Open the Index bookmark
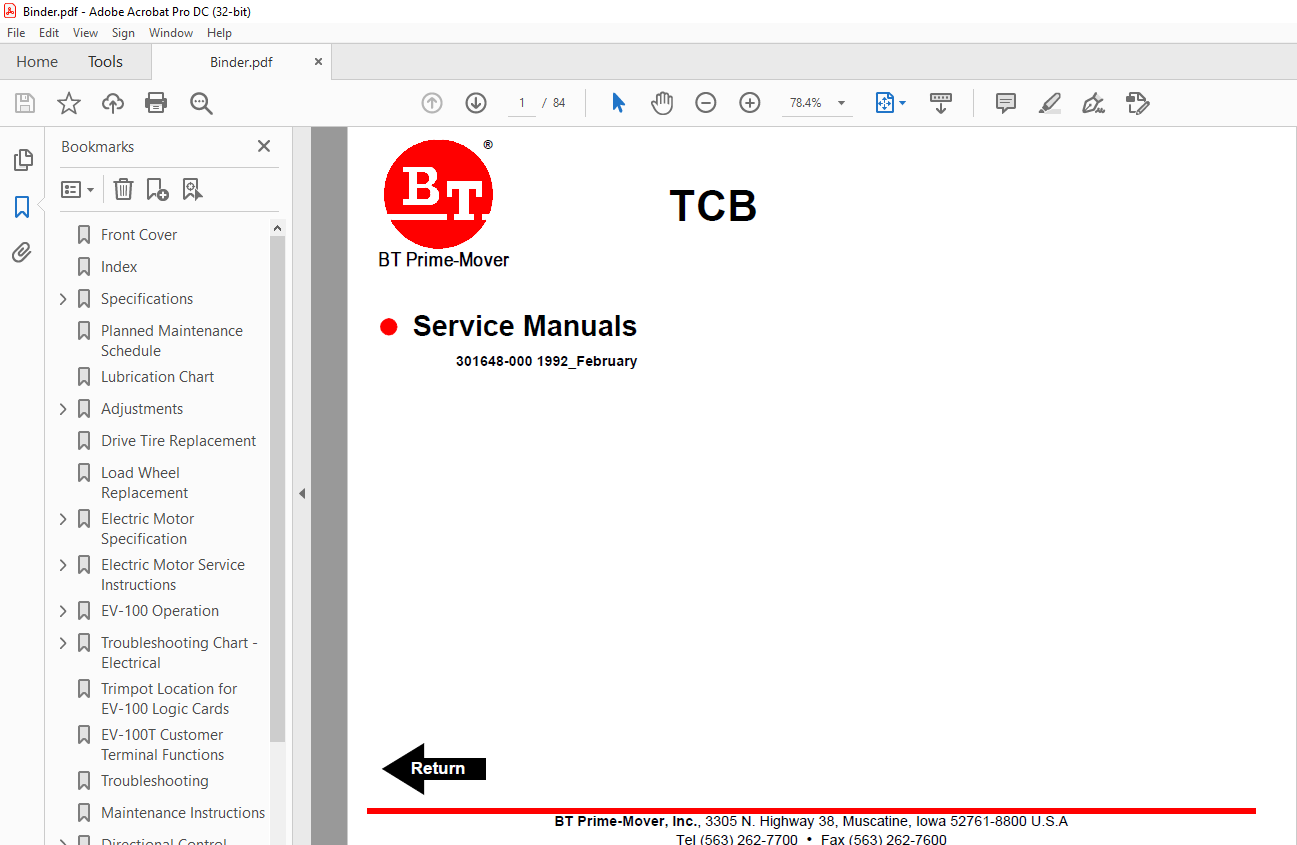 pyautogui.click(x=119, y=267)
